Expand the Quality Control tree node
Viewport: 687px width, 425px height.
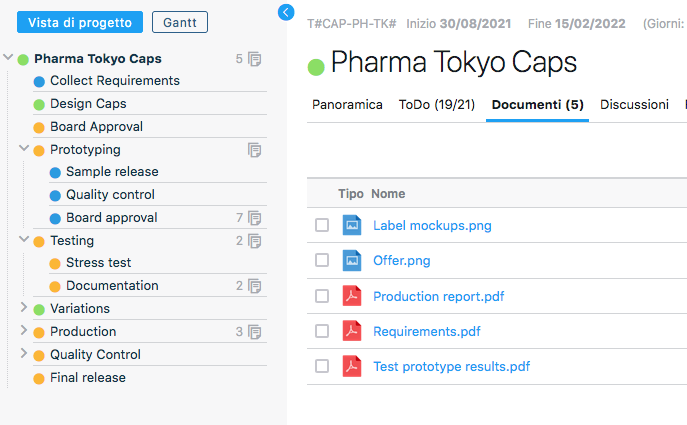click(24, 354)
